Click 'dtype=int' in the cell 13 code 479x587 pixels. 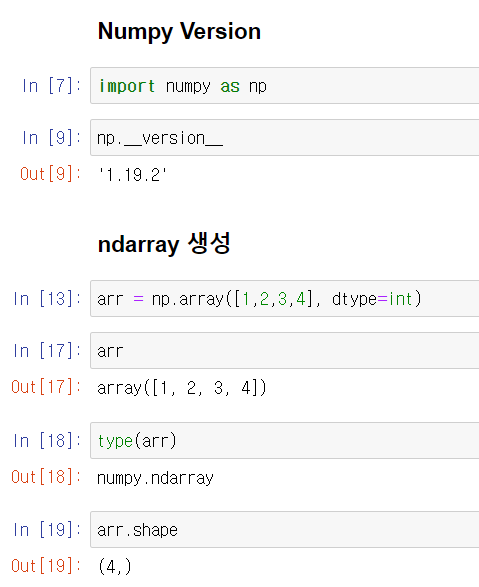pos(372,299)
